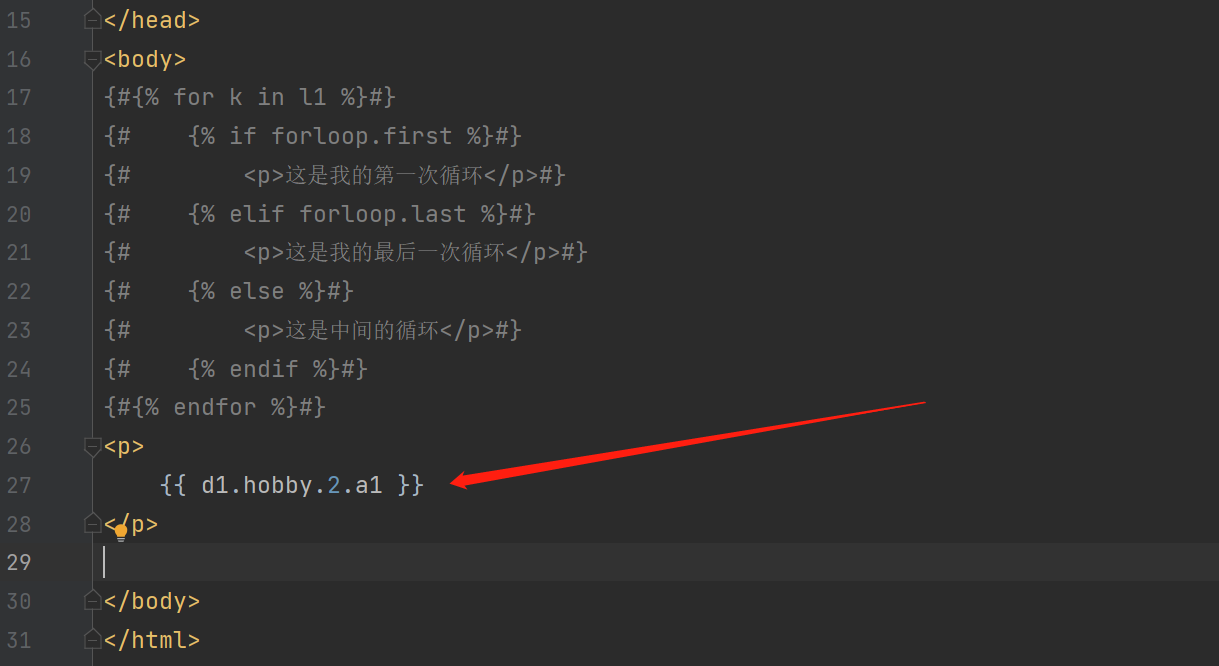Click fold marker beside </html> closing tag
This screenshot has height=666, width=1219.
(x=93, y=639)
